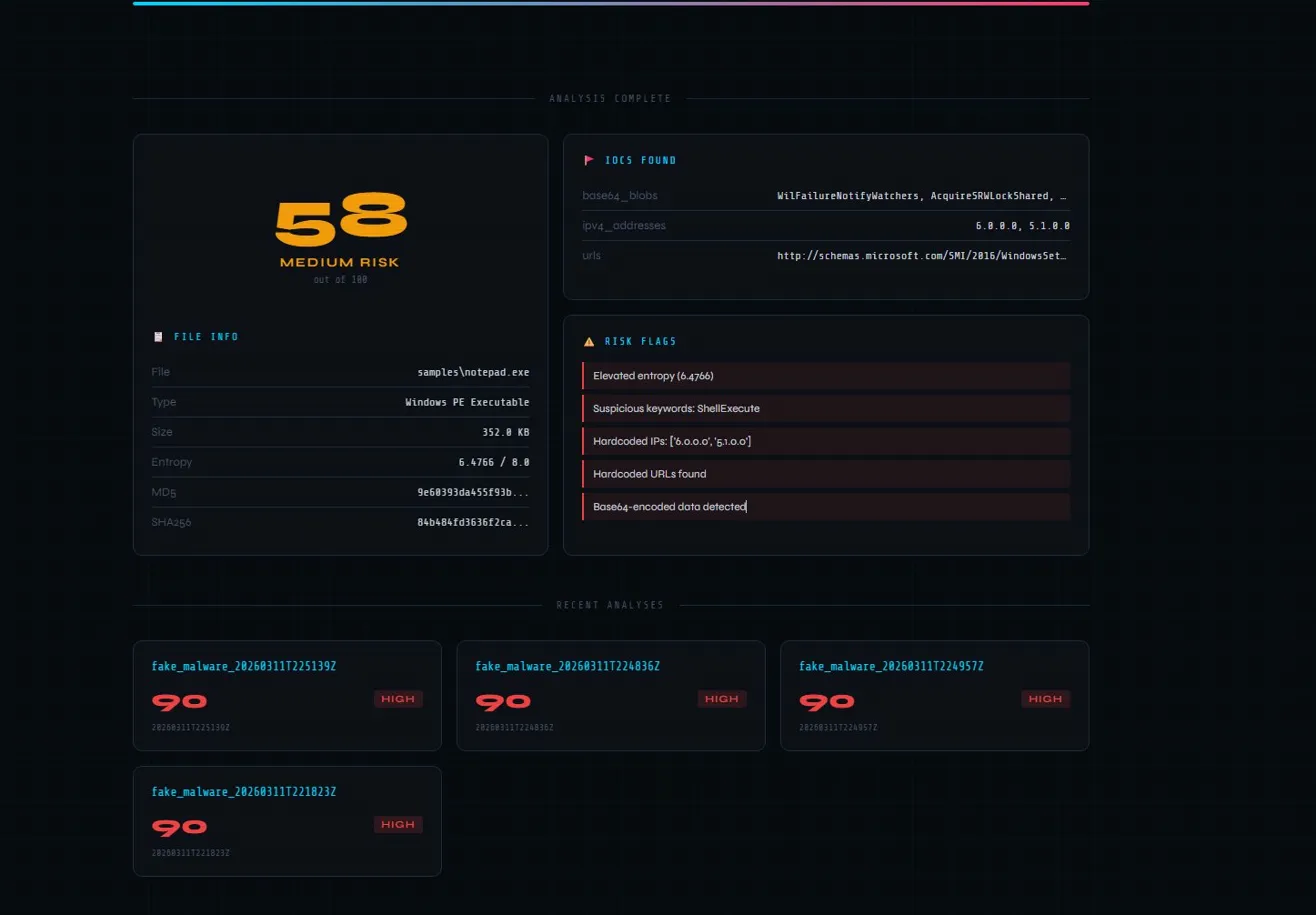The height and width of the screenshot is (915, 1316).
Task: Select score 90 on fake_malware_20260311T225139Z card
Action: tap(180, 702)
